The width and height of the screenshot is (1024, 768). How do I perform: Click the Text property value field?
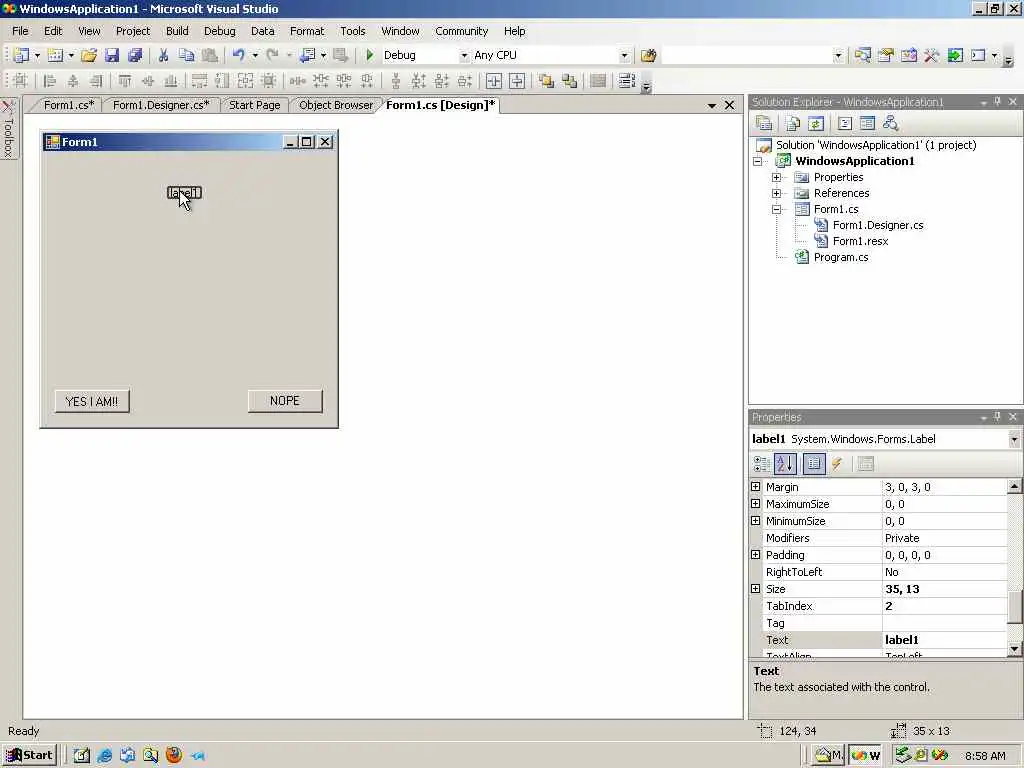coord(944,640)
